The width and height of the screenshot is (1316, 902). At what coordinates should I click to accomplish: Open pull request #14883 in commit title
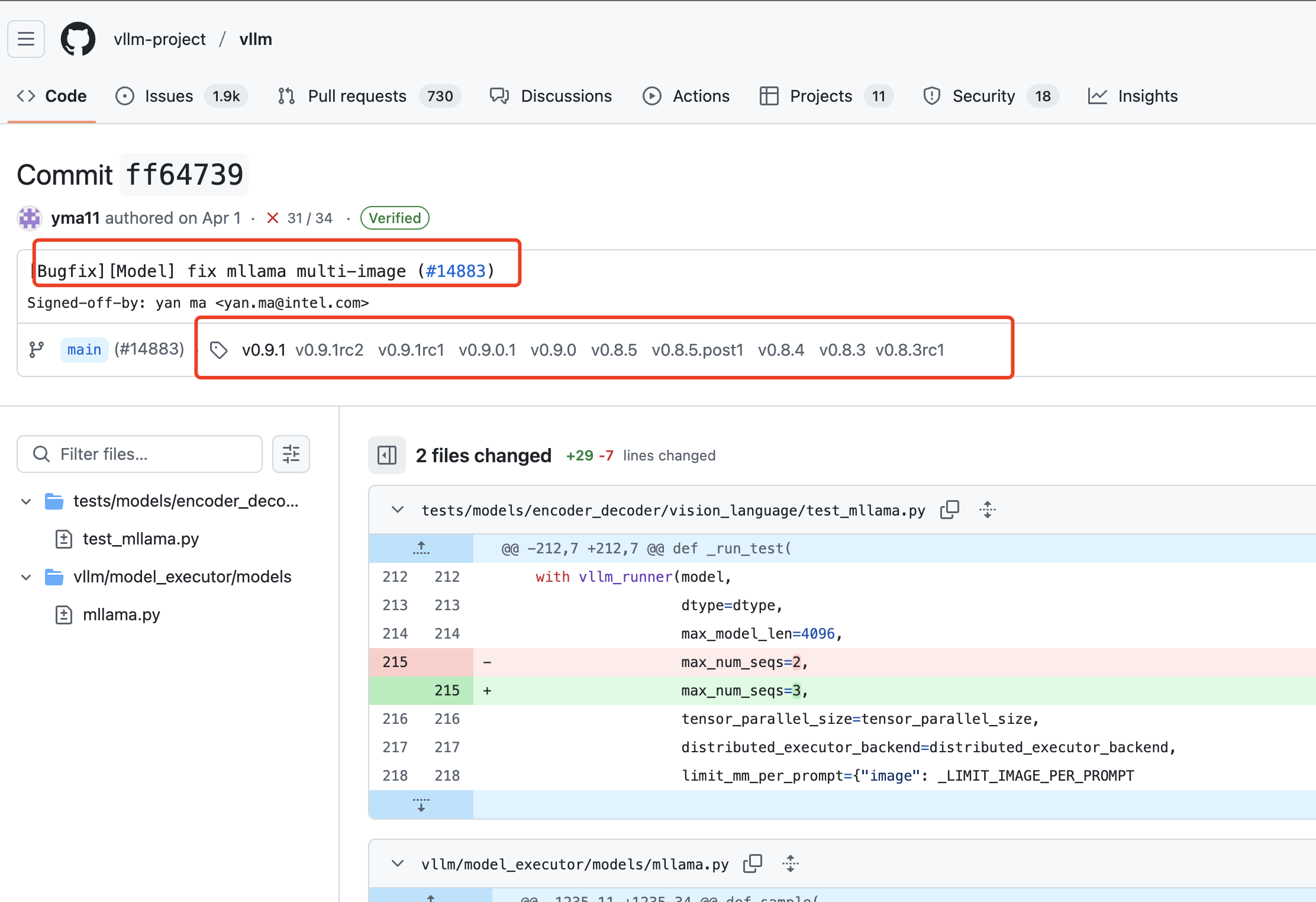pyautogui.click(x=456, y=271)
